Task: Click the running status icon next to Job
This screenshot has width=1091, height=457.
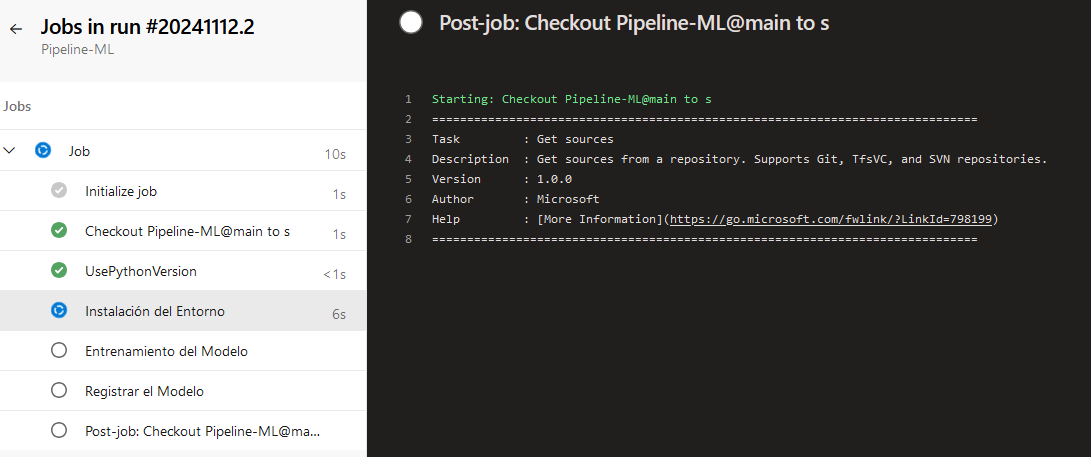Action: pos(42,151)
